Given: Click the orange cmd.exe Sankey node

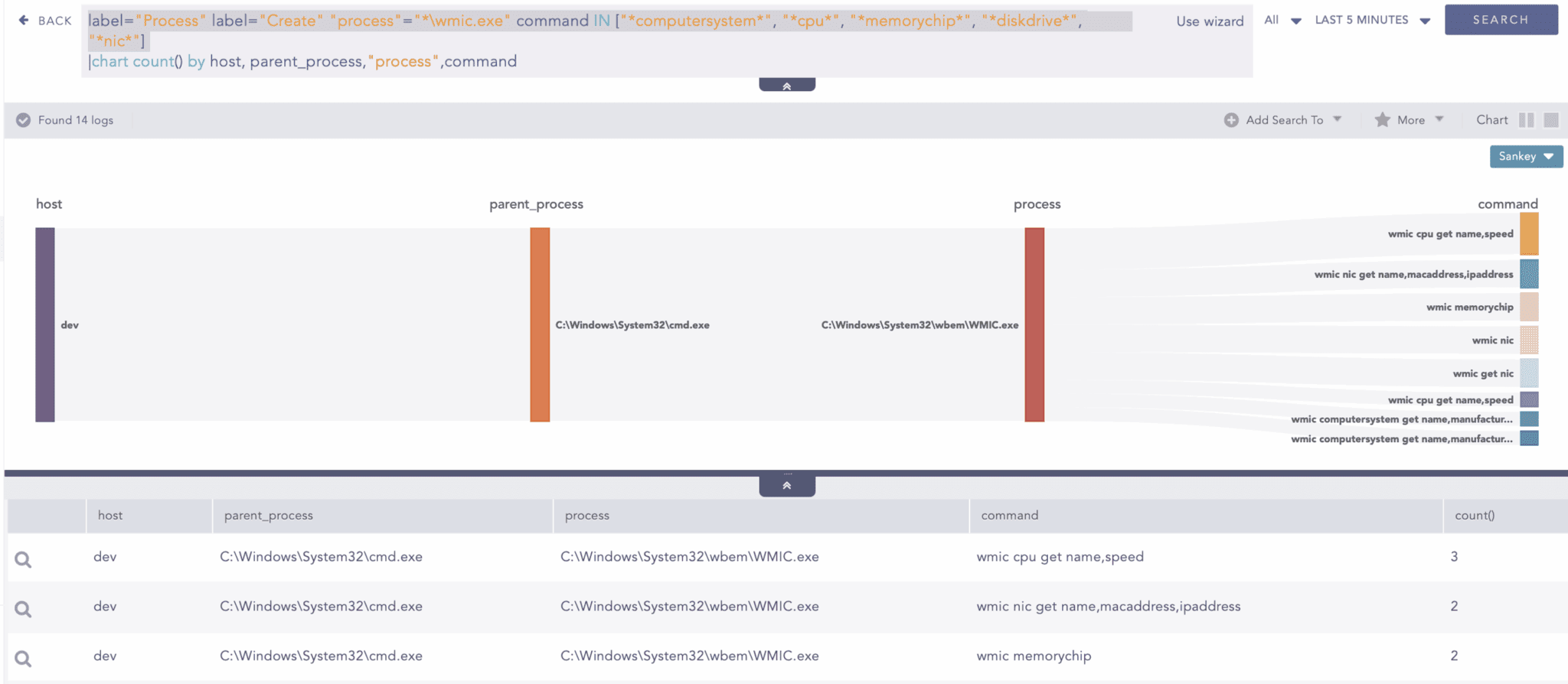Looking at the screenshot, I should pyautogui.click(x=540, y=324).
